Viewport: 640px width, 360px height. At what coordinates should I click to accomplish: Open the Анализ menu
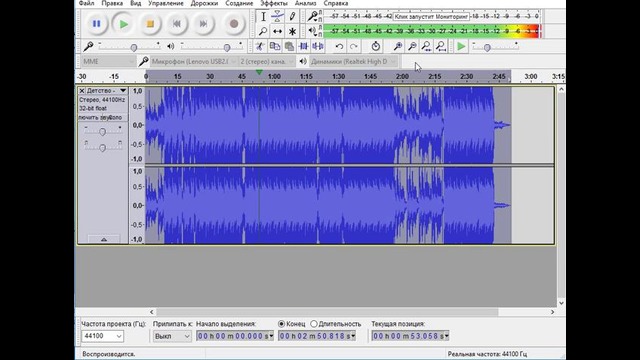pyautogui.click(x=305, y=3)
